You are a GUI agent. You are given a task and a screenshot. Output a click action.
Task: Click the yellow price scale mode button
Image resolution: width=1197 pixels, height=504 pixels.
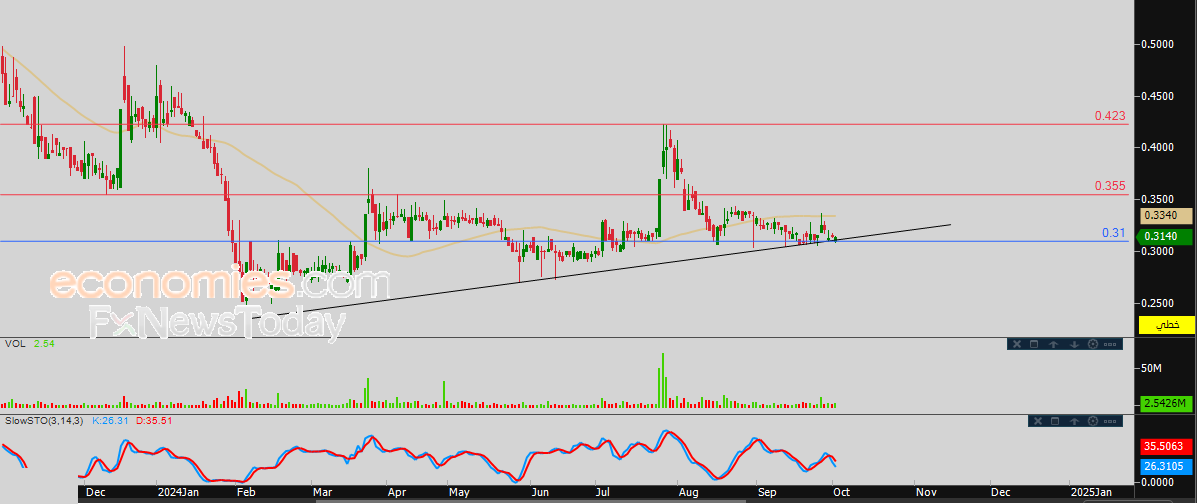tap(1166, 325)
